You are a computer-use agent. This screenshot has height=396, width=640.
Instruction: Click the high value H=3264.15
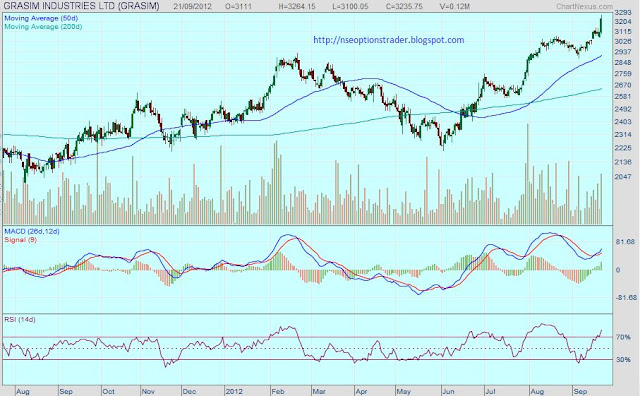pos(297,6)
